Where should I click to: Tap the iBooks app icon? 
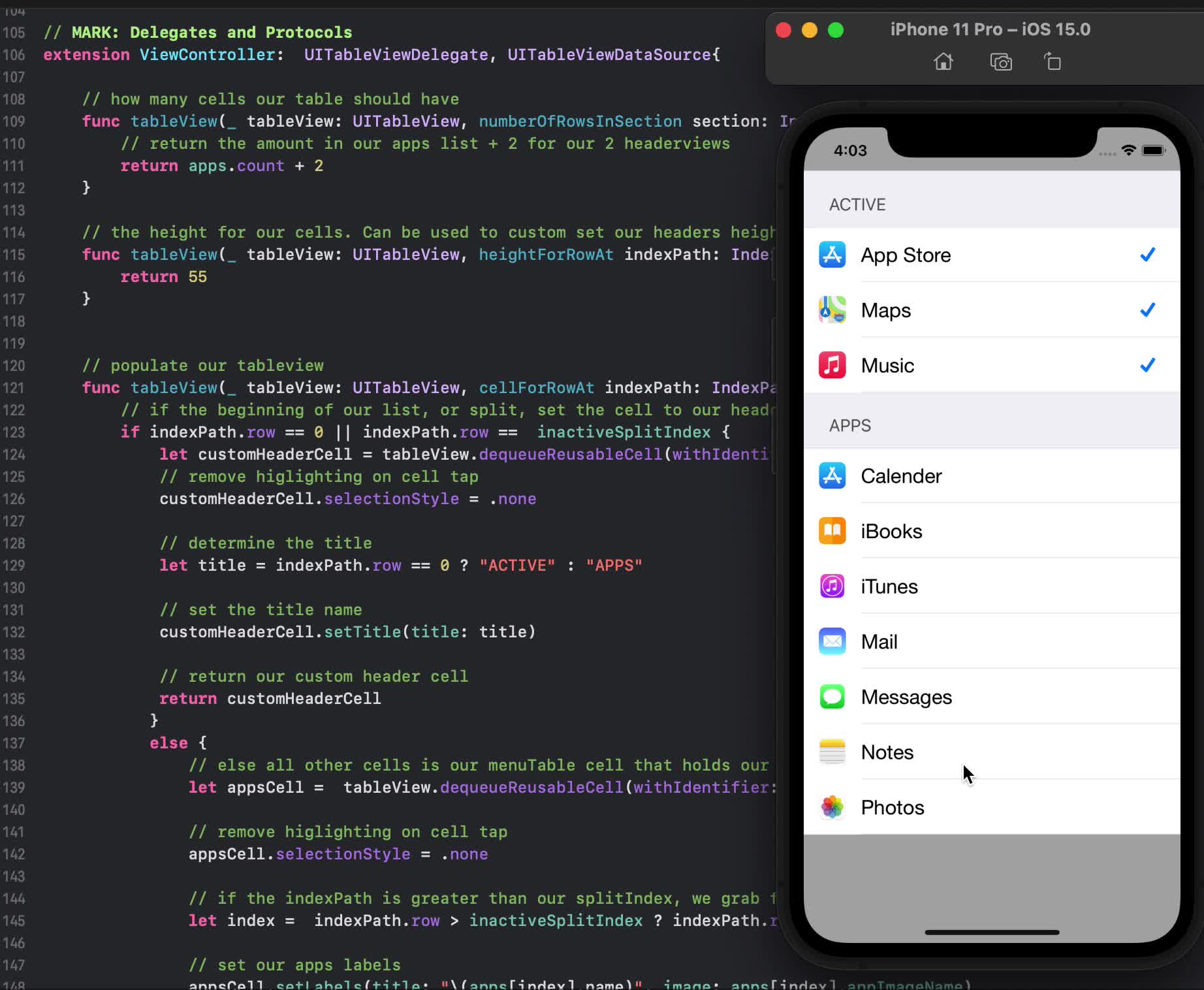pos(831,531)
